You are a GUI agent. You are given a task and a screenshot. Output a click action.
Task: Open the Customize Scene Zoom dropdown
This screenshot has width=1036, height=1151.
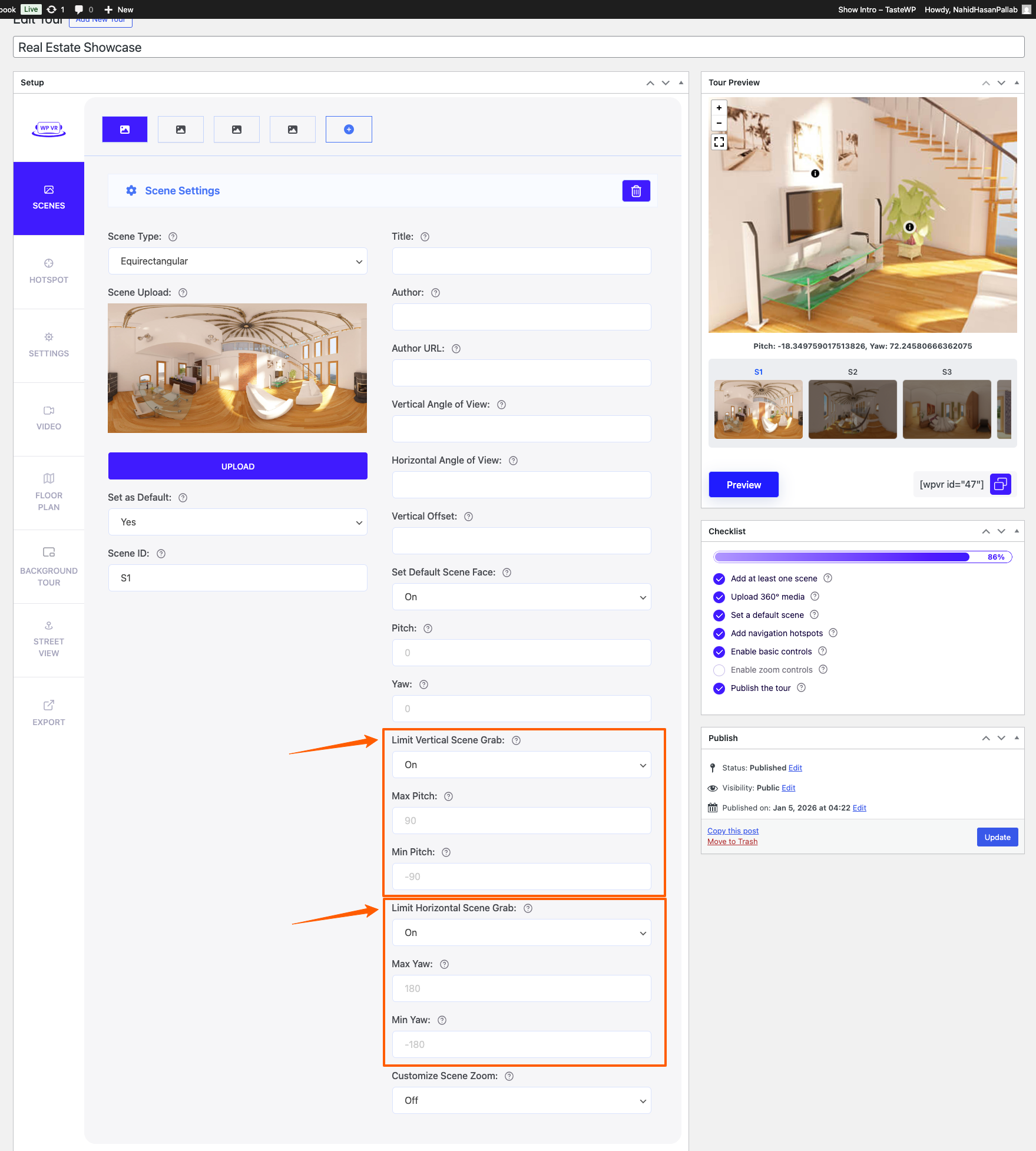pyautogui.click(x=521, y=1100)
